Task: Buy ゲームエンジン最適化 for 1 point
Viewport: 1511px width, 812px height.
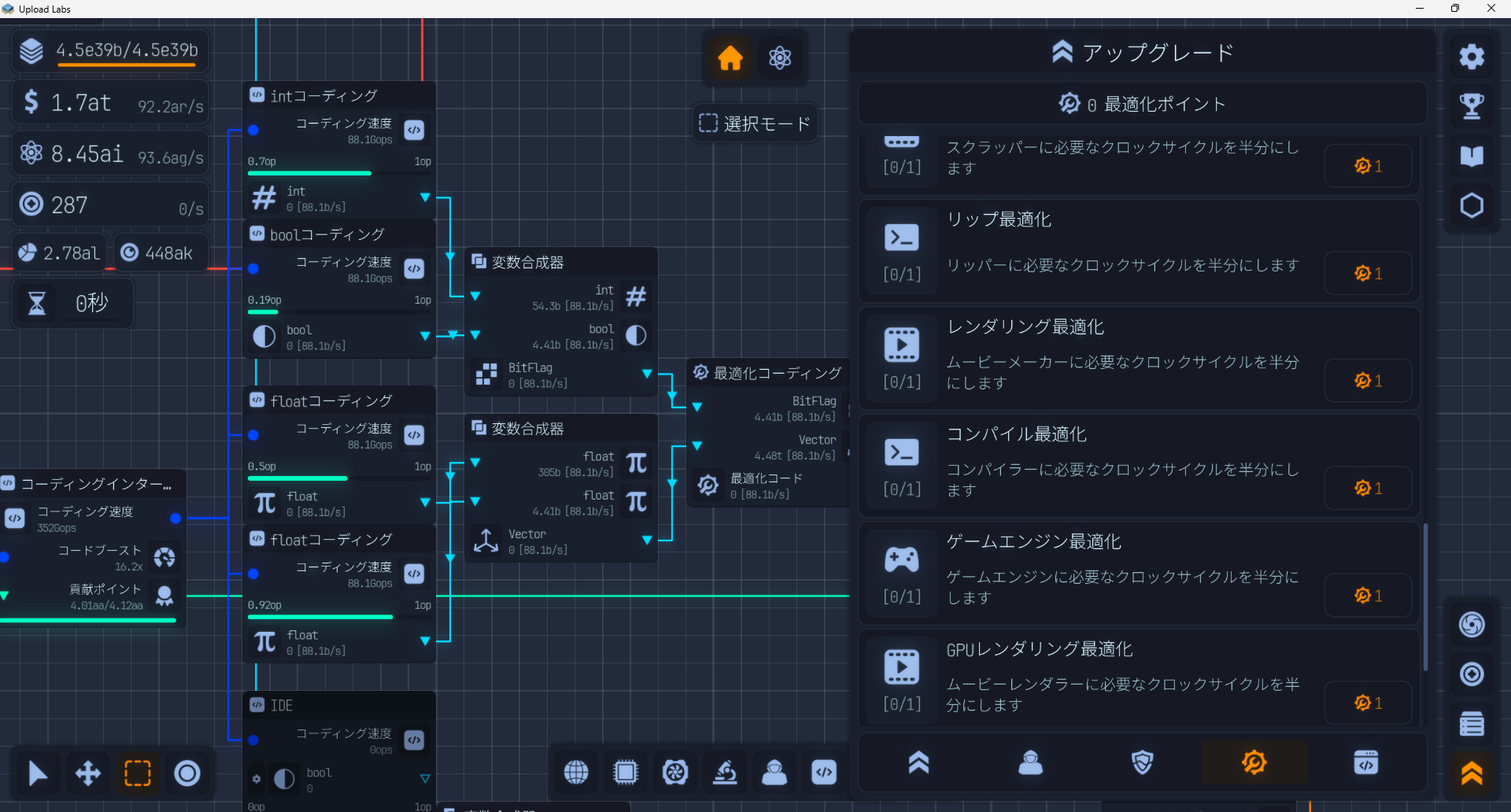Action: pos(1368,596)
